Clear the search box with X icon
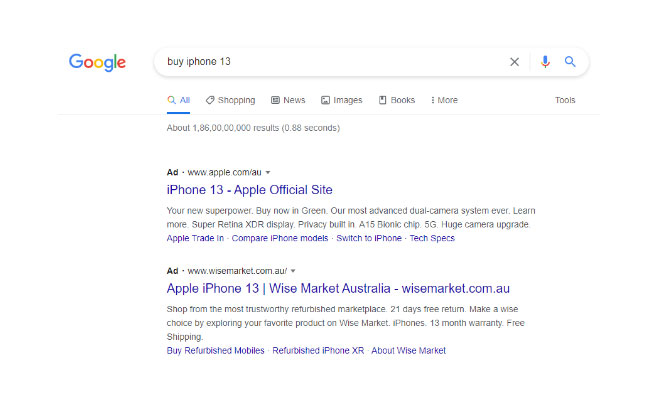Viewport: 665px width, 413px height. click(514, 62)
